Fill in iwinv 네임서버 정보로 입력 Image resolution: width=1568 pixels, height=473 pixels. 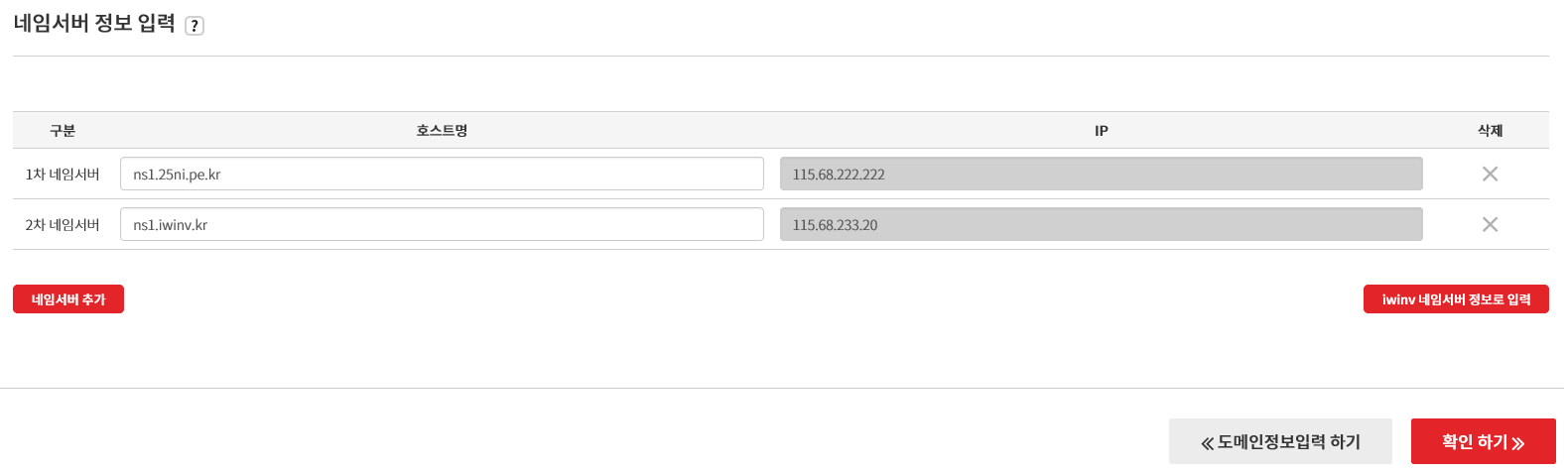click(x=1456, y=299)
